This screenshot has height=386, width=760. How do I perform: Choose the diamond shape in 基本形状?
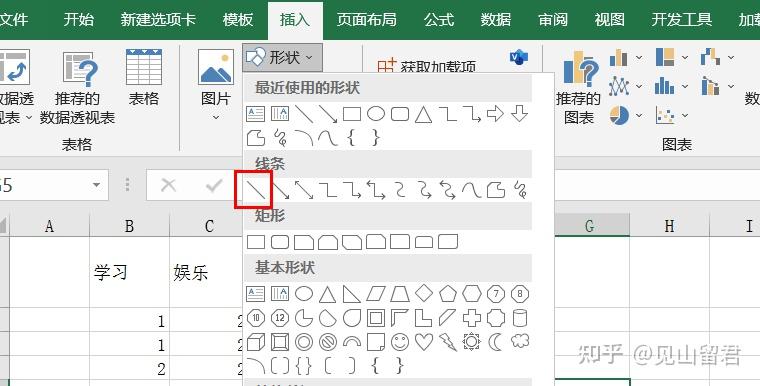(x=424, y=293)
